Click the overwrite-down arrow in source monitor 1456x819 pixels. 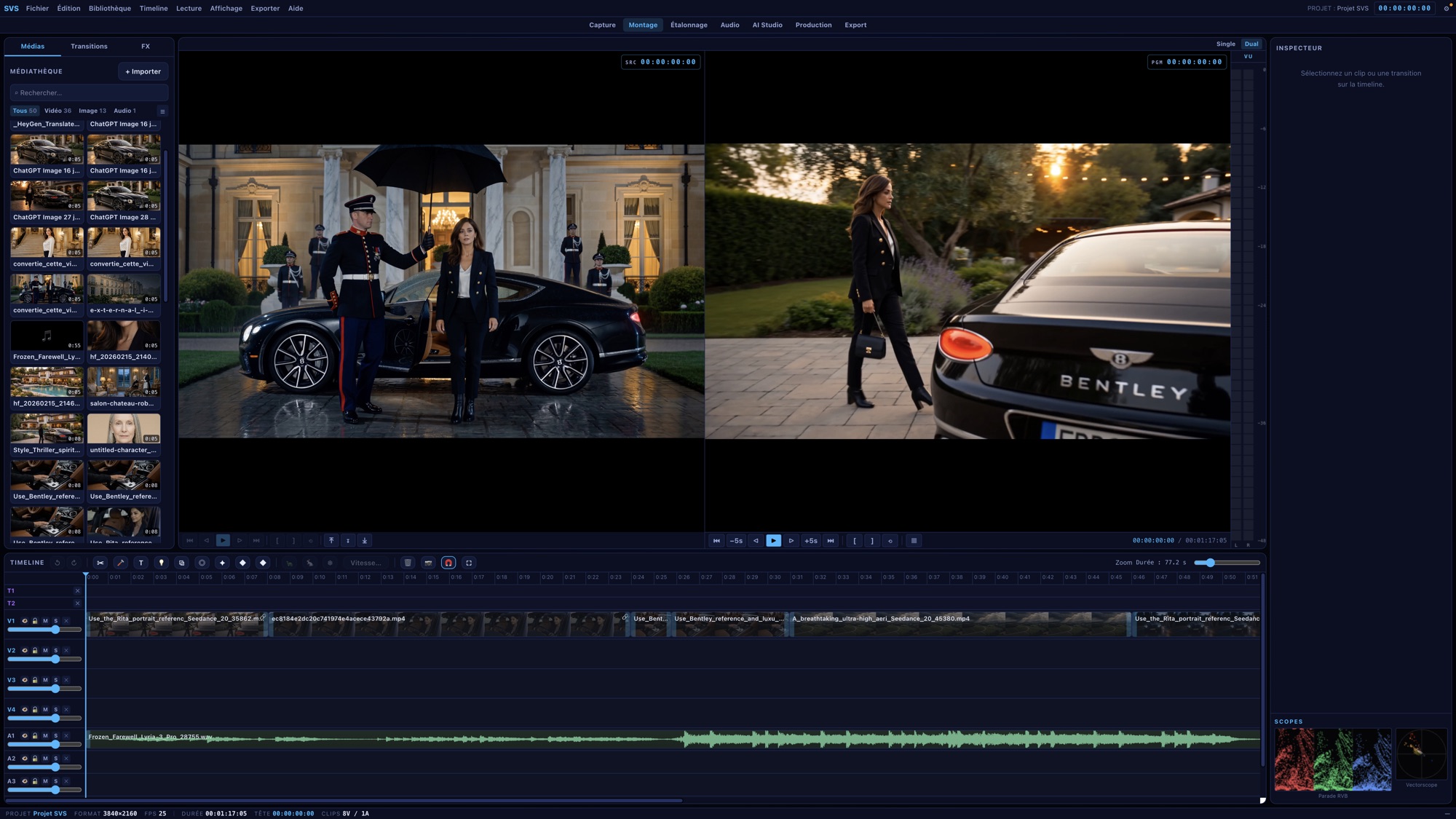tap(365, 540)
